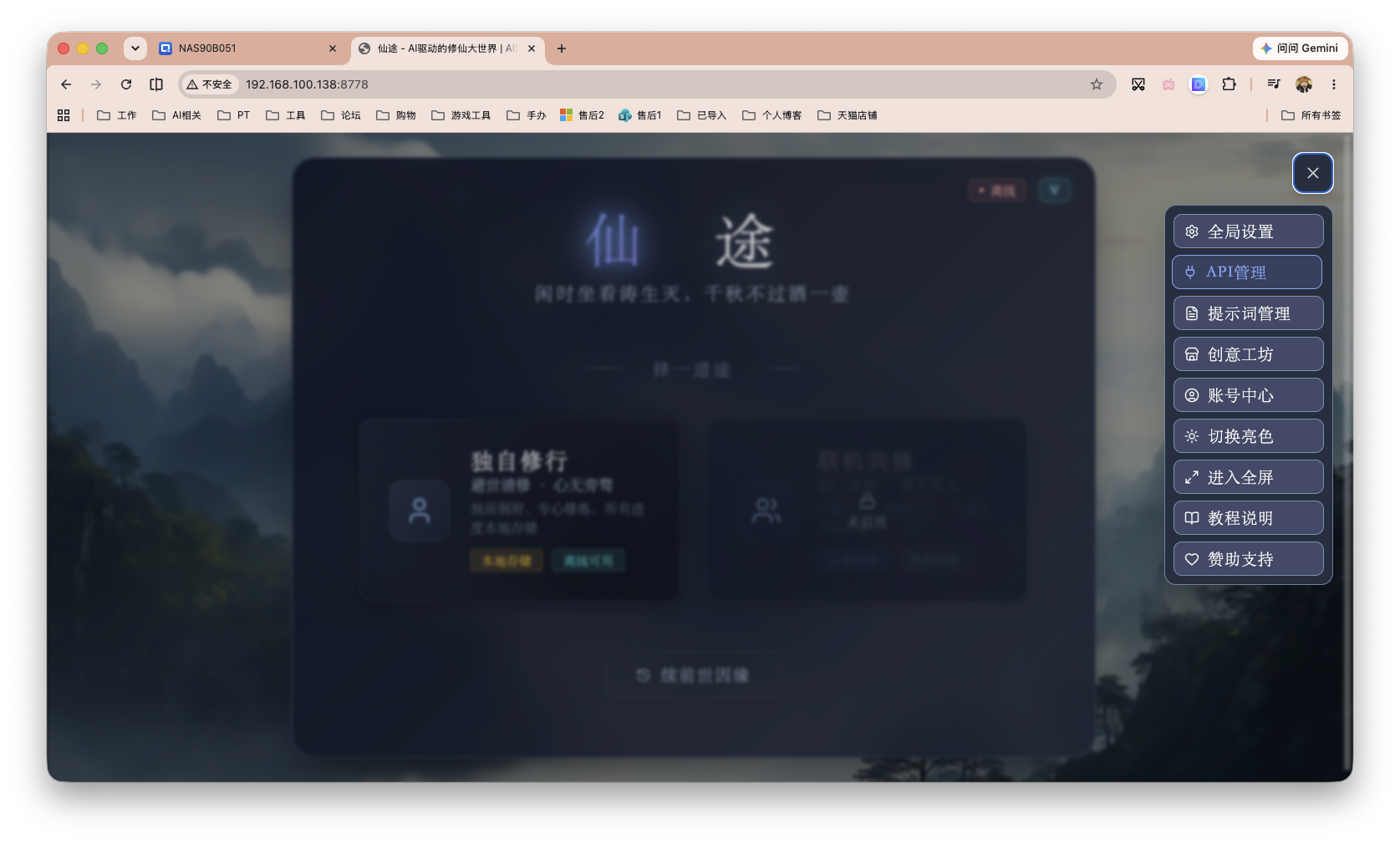The image size is (1400, 844).
Task: Open the Chrome profile avatar
Action: (1304, 84)
